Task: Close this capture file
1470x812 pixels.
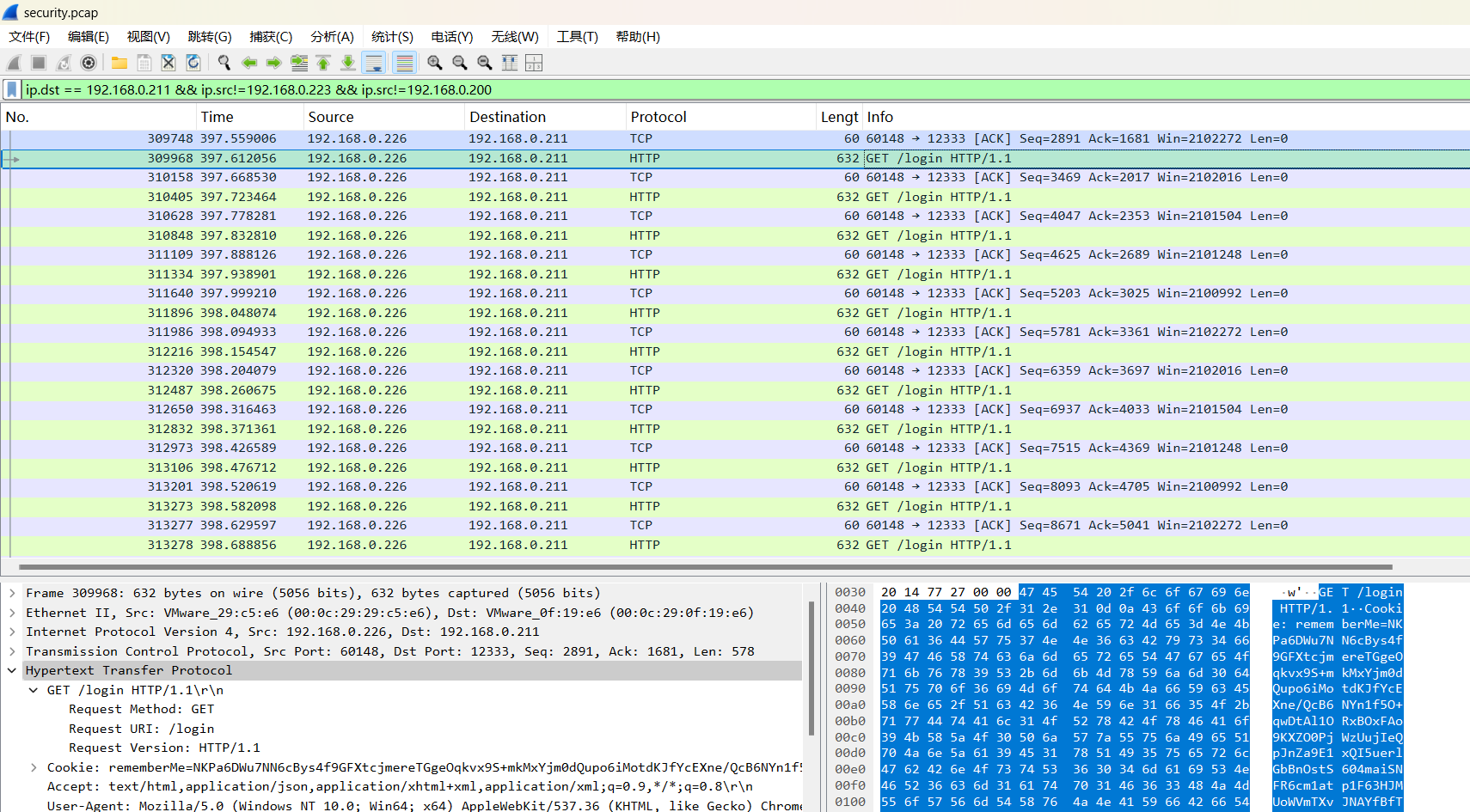Action: point(168,63)
